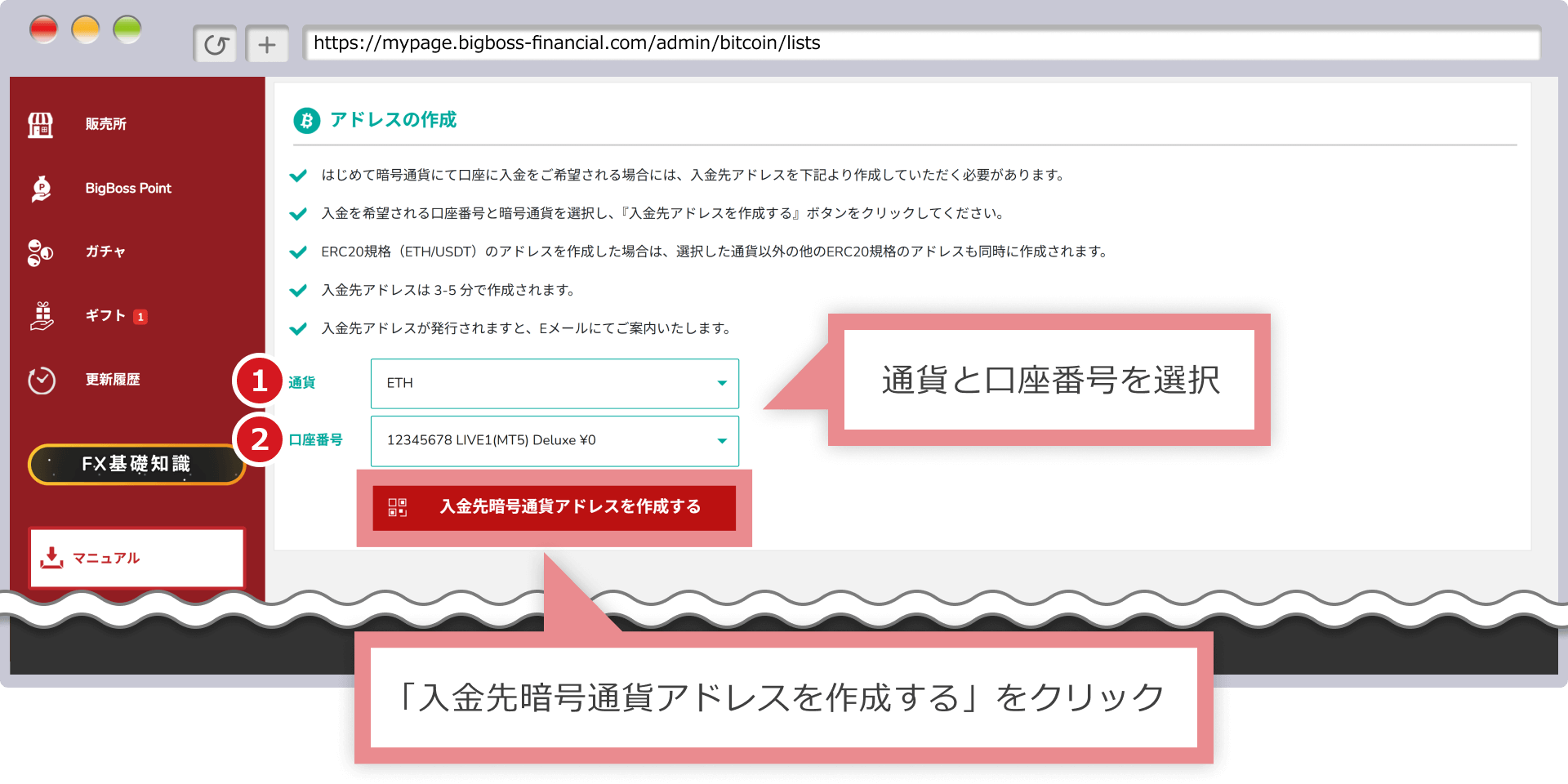Click the 更新履歴 clock icon
Screen dimensions: 1568x784
pos(41,381)
